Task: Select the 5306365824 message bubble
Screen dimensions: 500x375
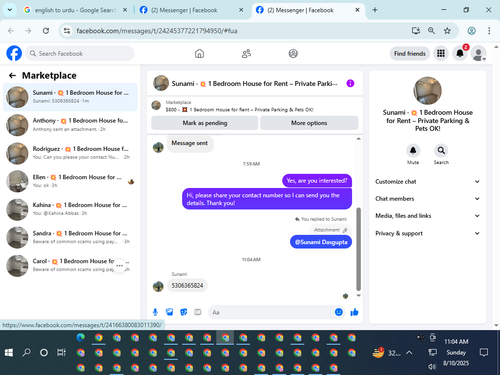Action: click(187, 286)
